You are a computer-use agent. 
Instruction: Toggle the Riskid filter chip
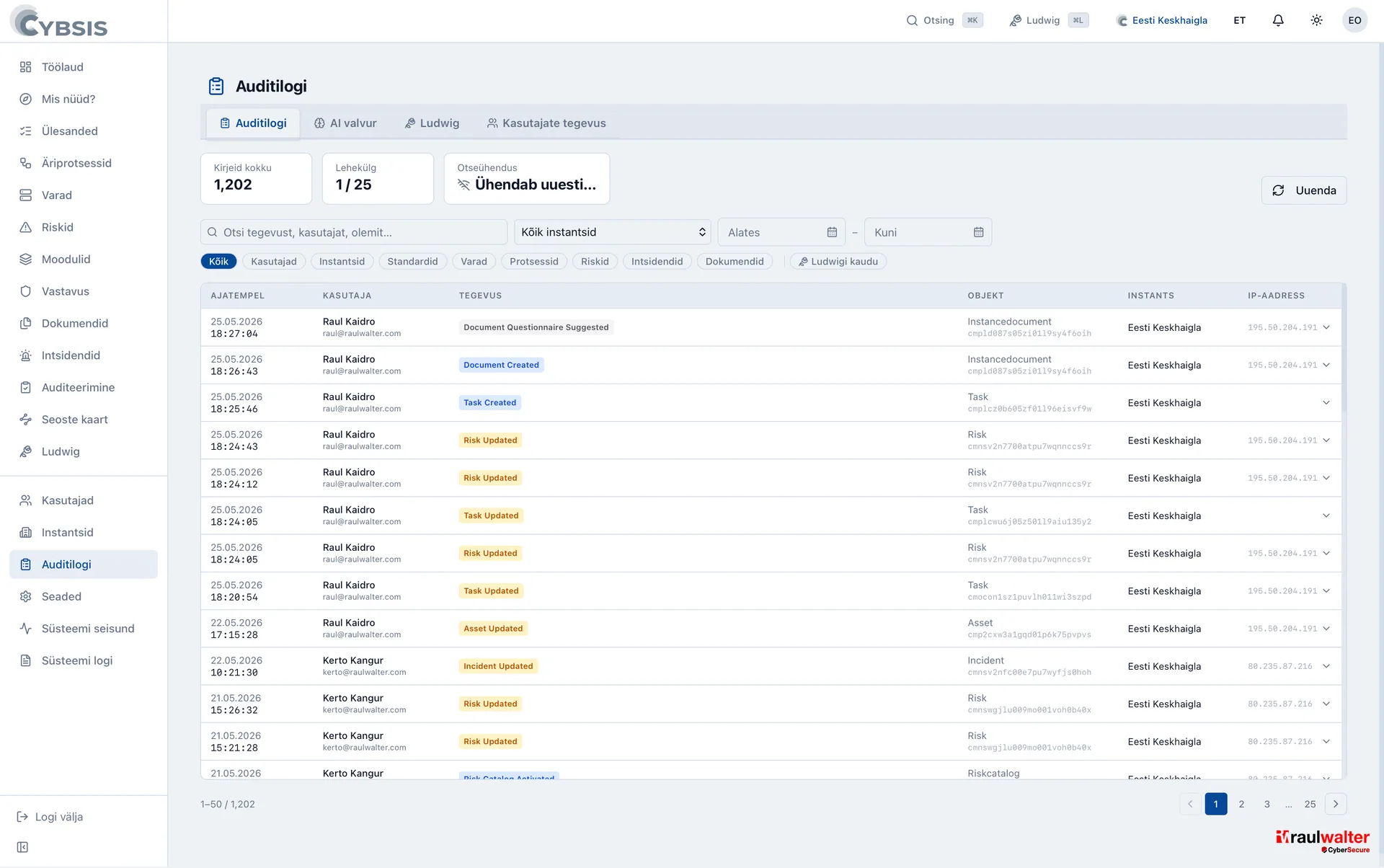[x=595, y=262]
